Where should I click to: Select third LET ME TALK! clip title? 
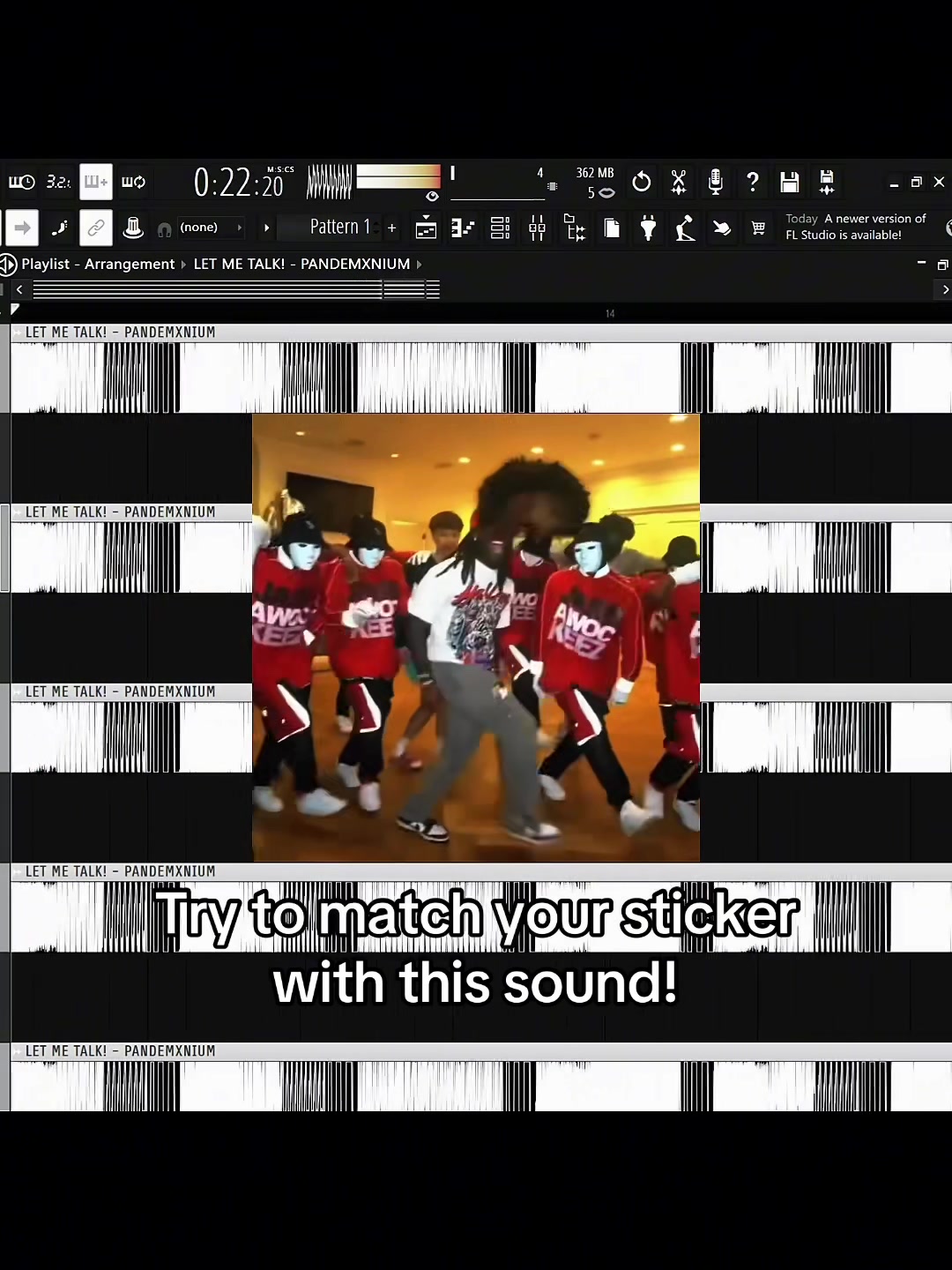coord(120,692)
